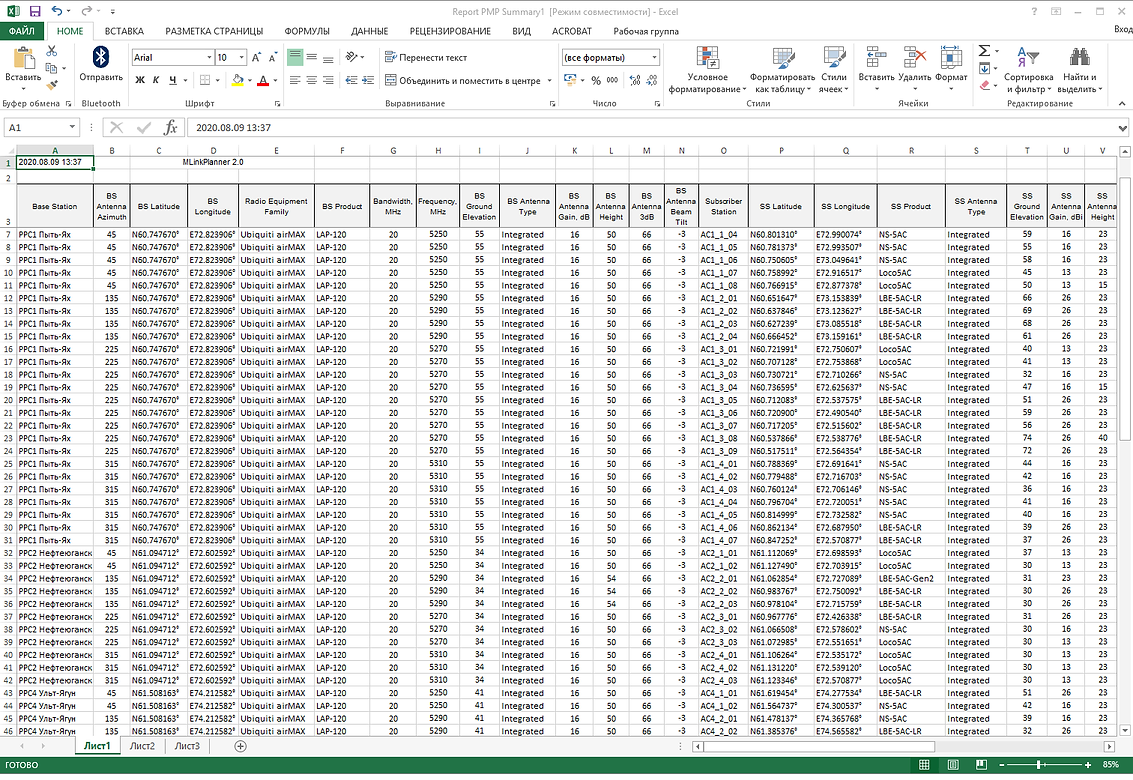The width and height of the screenshot is (1133, 780).
Task: Expand the formula bar
Action: point(1122,128)
